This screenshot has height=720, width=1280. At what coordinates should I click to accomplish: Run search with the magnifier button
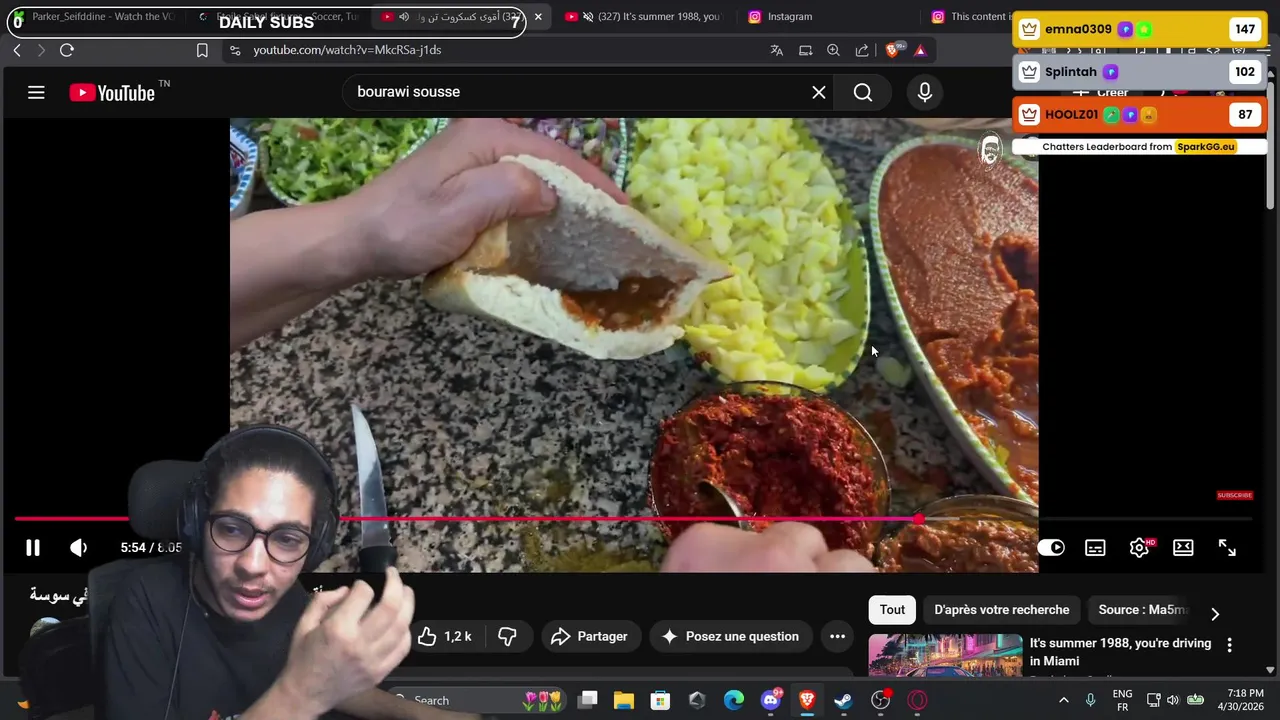pyautogui.click(x=863, y=92)
